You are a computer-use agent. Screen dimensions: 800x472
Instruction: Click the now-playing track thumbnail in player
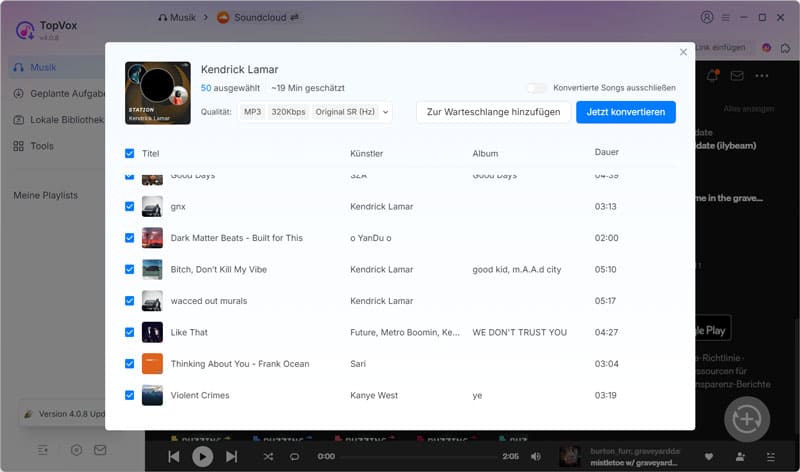click(570, 456)
